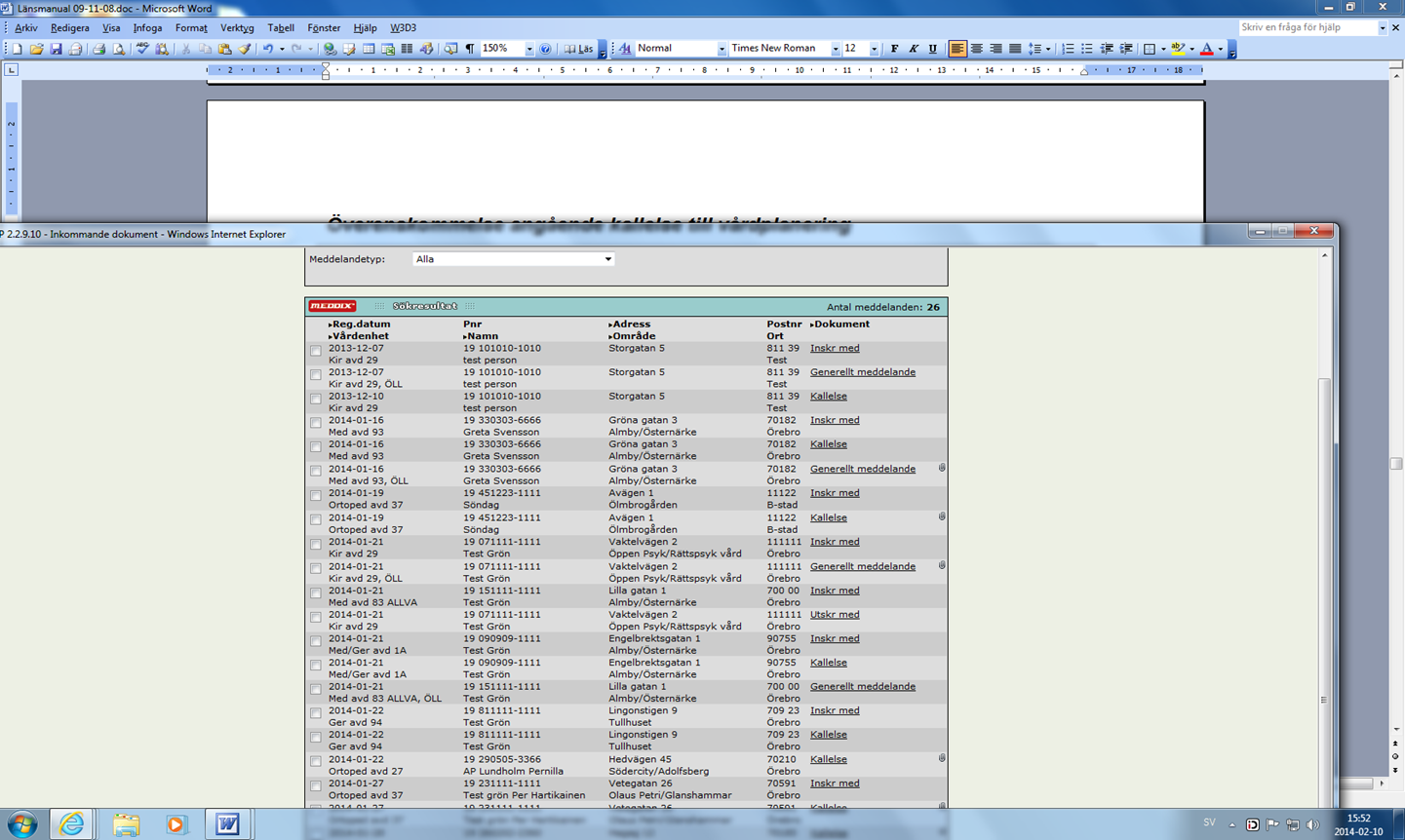Tick checkbox for 2013-12-10 Kallelse row
The width and height of the screenshot is (1405, 840).
coord(316,400)
